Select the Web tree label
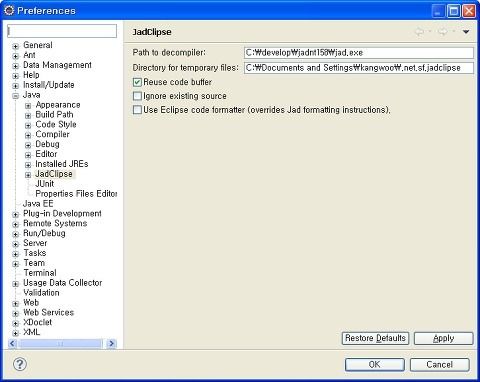The height and width of the screenshot is (382, 480). click(31, 303)
